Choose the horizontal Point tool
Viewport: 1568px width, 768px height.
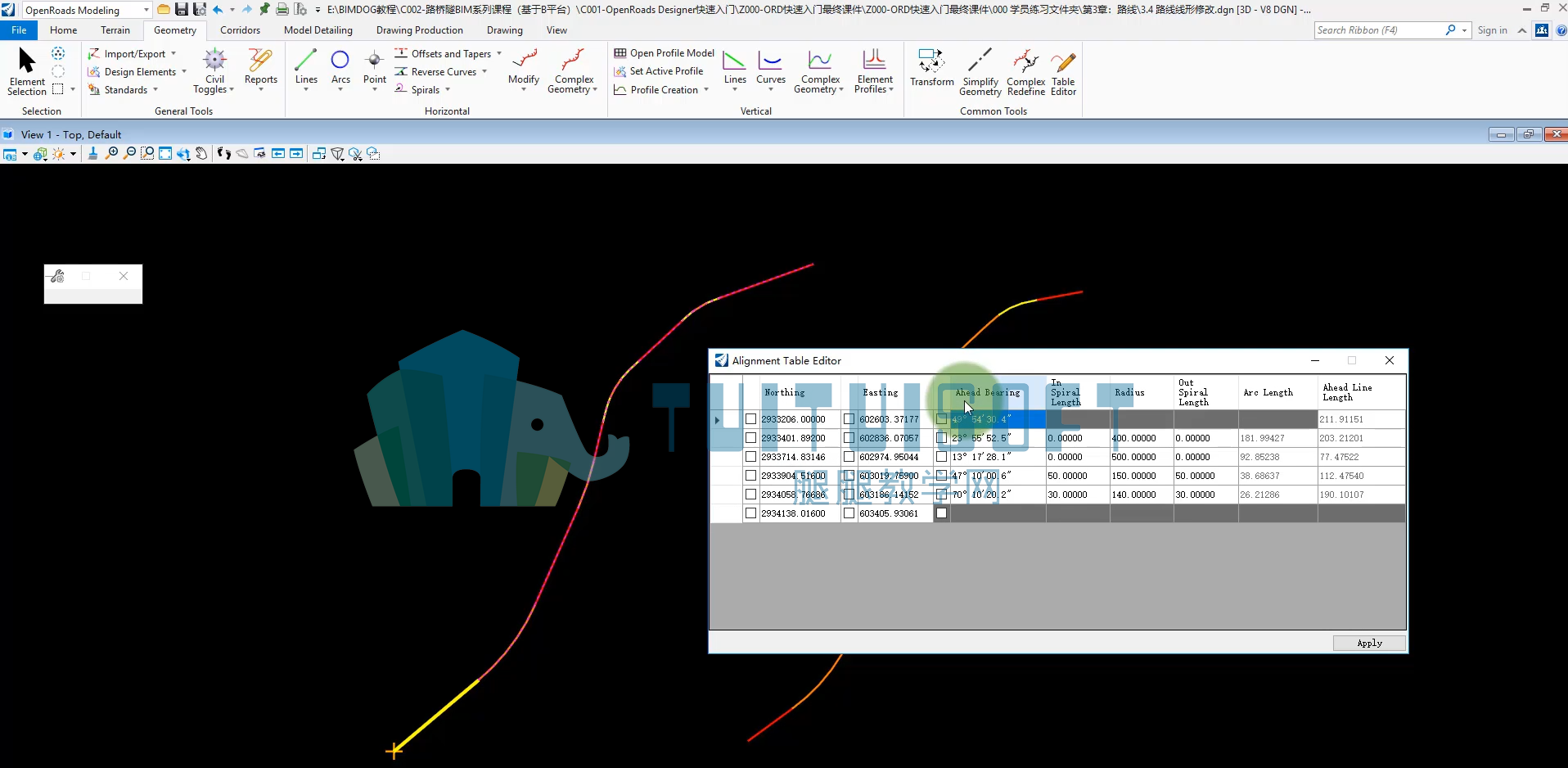point(375,69)
